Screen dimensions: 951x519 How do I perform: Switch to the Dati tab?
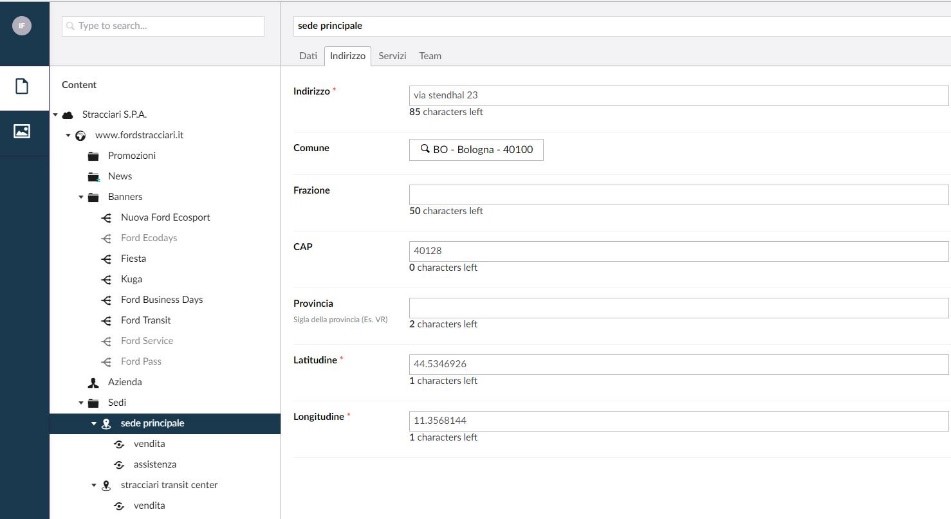[308, 56]
